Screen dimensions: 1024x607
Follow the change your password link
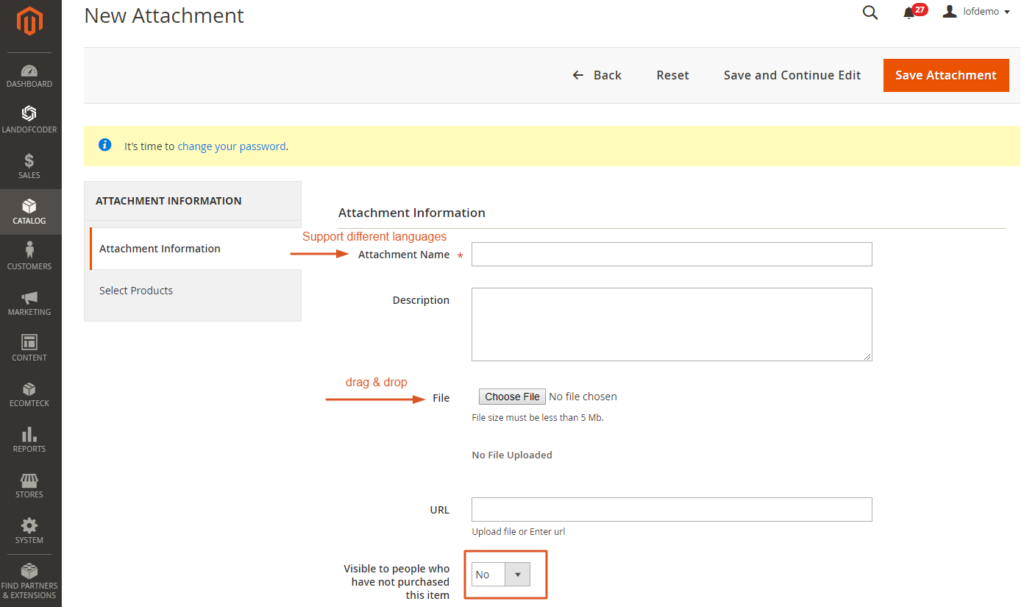(231, 146)
